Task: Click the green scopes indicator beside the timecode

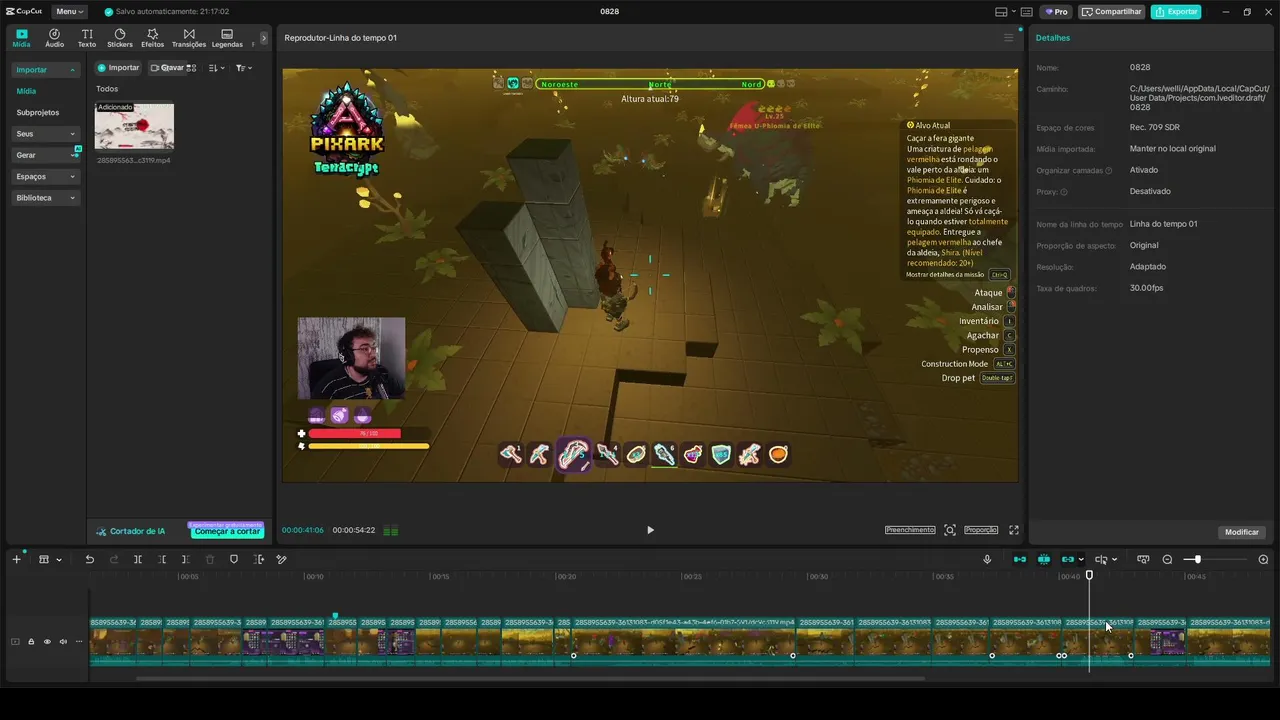Action: click(x=391, y=531)
